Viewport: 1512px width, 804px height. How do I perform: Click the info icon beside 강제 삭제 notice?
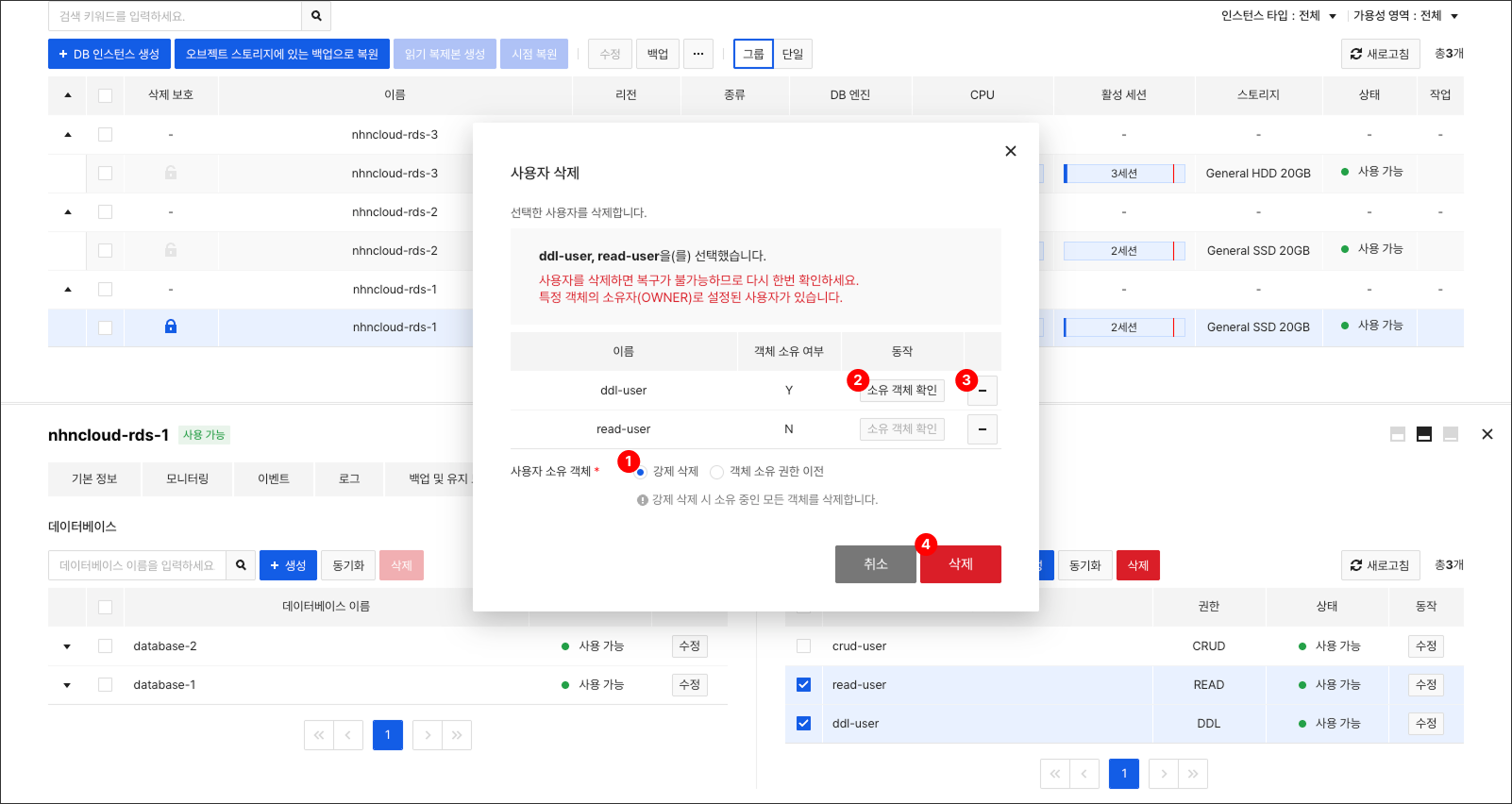click(x=643, y=500)
